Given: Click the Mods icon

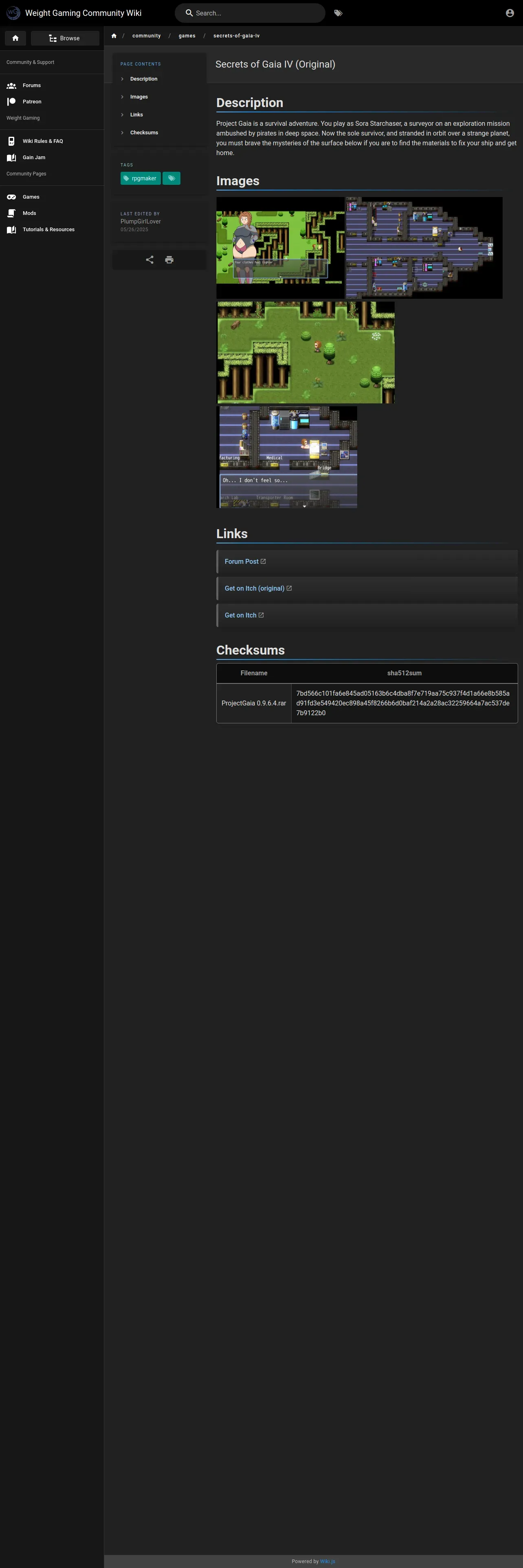Looking at the screenshot, I should coord(11,213).
